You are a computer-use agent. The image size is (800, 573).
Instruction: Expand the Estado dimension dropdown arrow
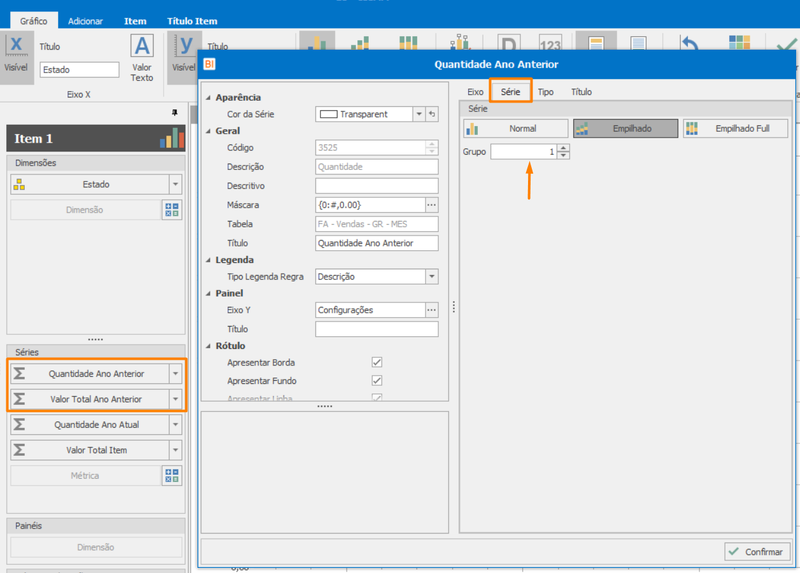[x=176, y=184]
